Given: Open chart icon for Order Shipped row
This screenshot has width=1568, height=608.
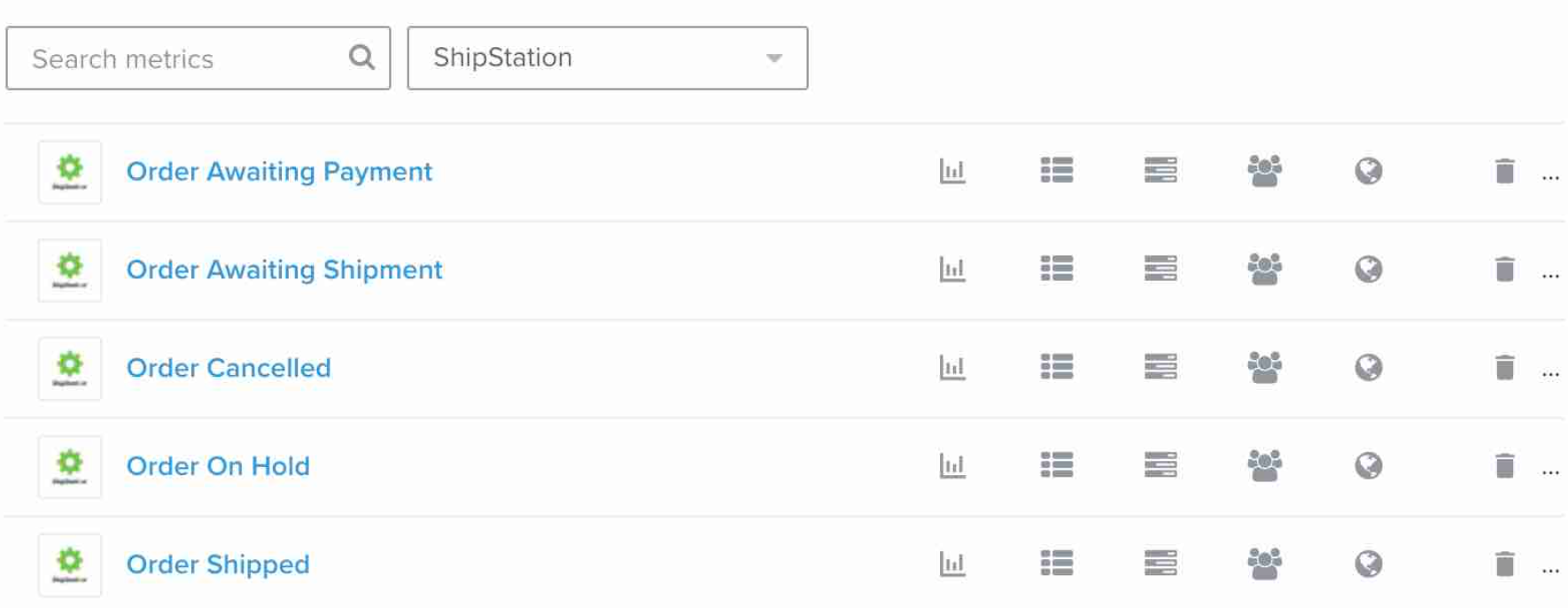Looking at the screenshot, I should [952, 564].
